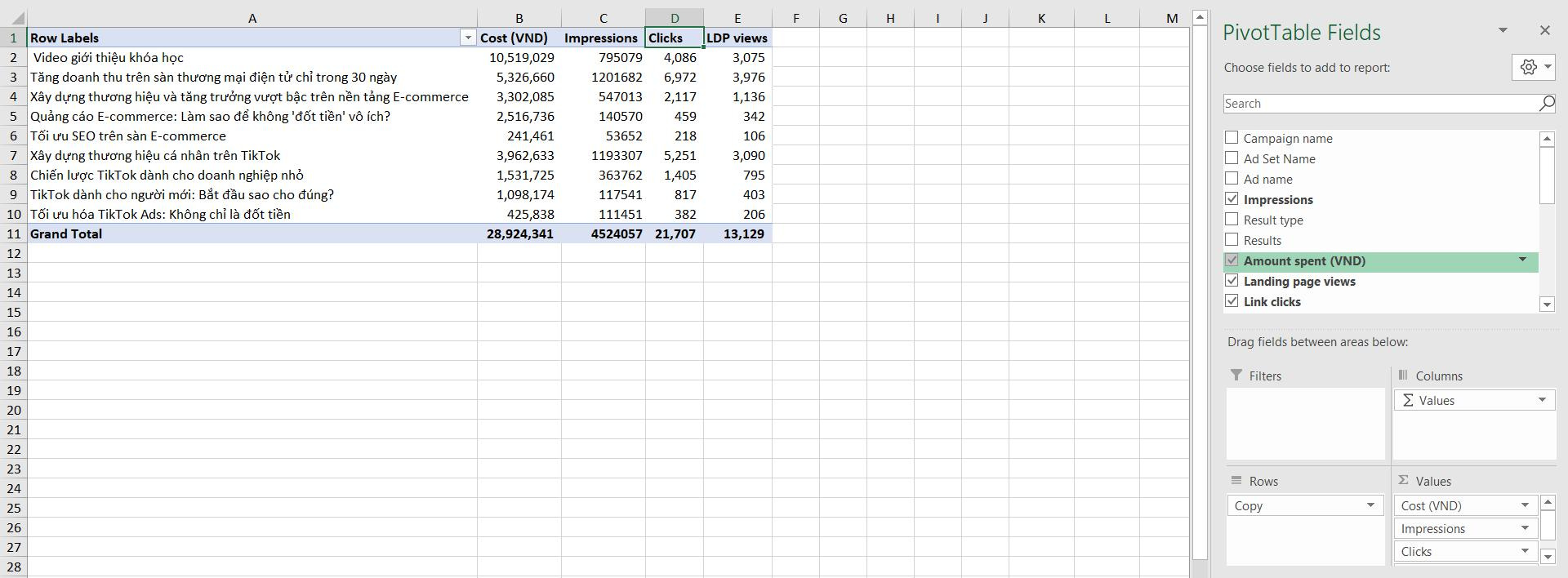The image size is (1568, 578).
Task: Select column D header
Action: coord(675,18)
